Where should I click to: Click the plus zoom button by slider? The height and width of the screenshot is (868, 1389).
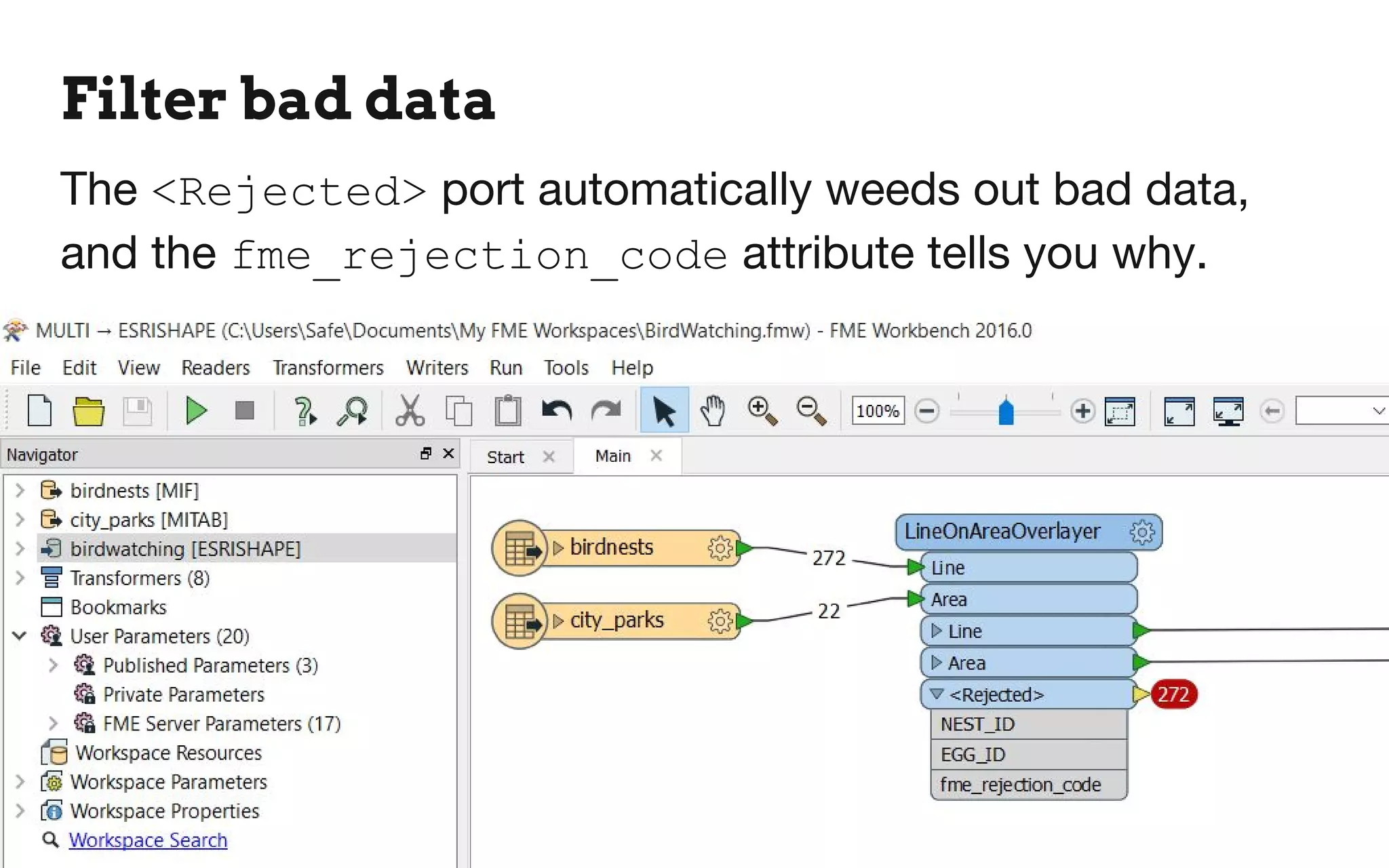coord(1082,411)
